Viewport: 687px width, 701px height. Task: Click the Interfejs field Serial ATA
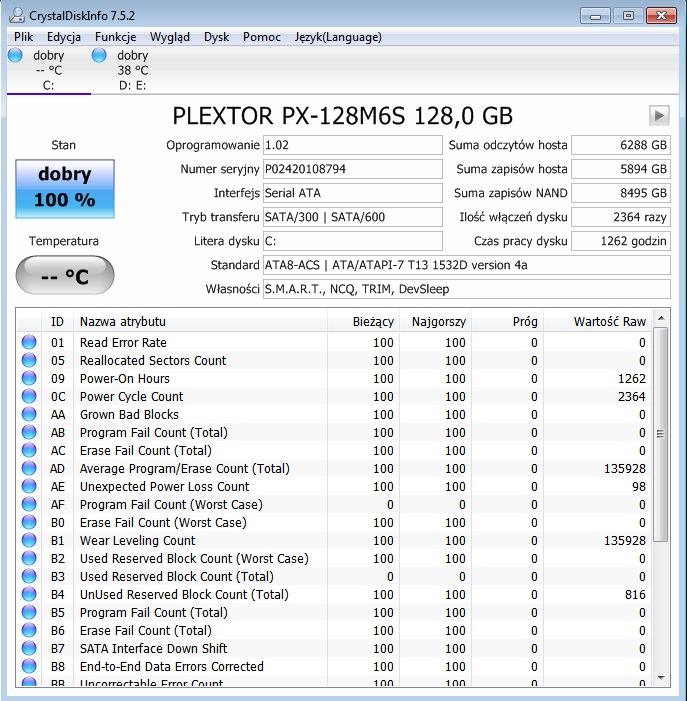353,193
